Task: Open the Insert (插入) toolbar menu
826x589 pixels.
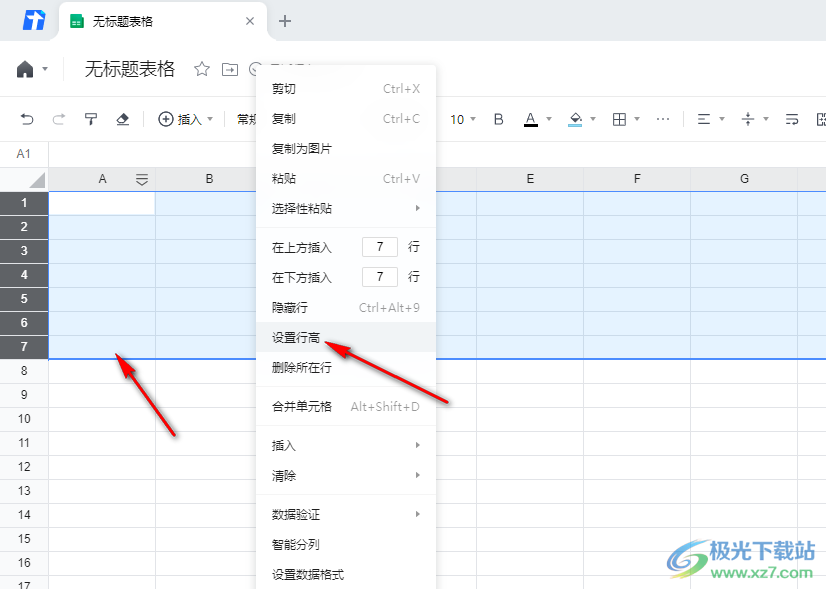Action: pyautogui.click(x=185, y=120)
